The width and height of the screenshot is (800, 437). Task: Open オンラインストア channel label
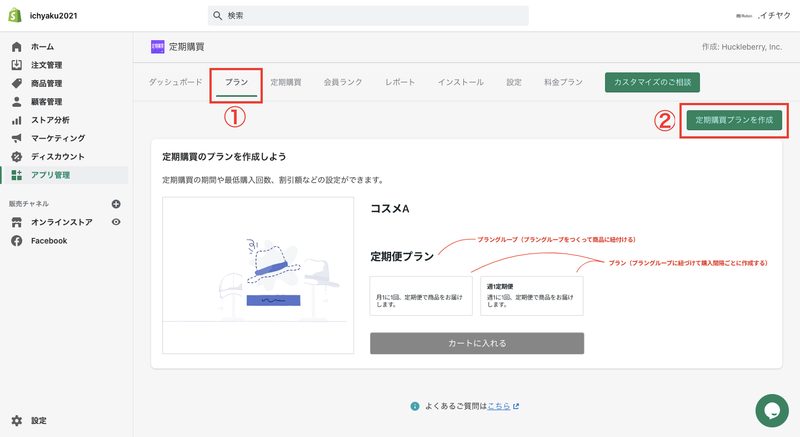tap(62, 222)
